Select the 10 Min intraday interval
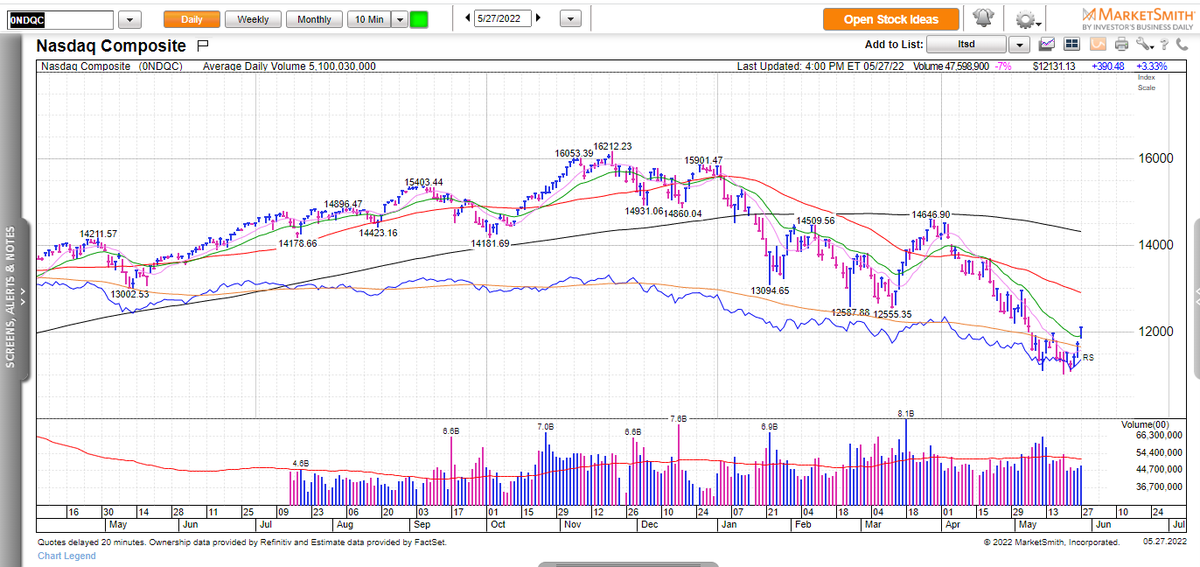 click(x=369, y=19)
